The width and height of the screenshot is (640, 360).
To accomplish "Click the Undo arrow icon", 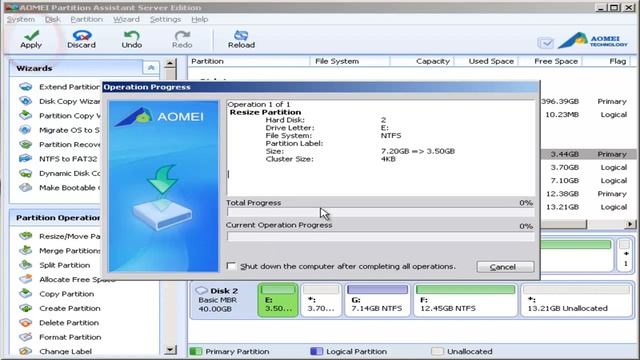I will click(x=131, y=35).
